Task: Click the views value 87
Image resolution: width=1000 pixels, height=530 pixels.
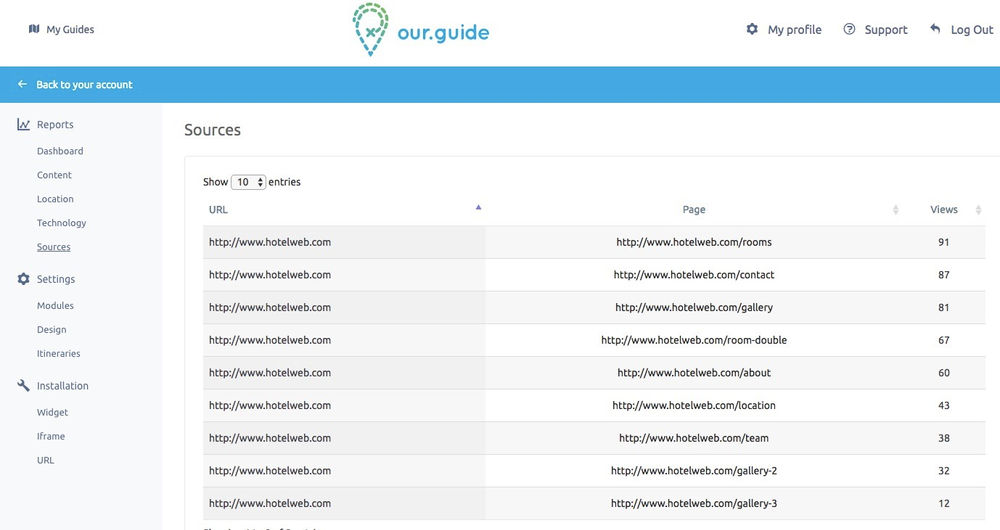Action: (944, 275)
